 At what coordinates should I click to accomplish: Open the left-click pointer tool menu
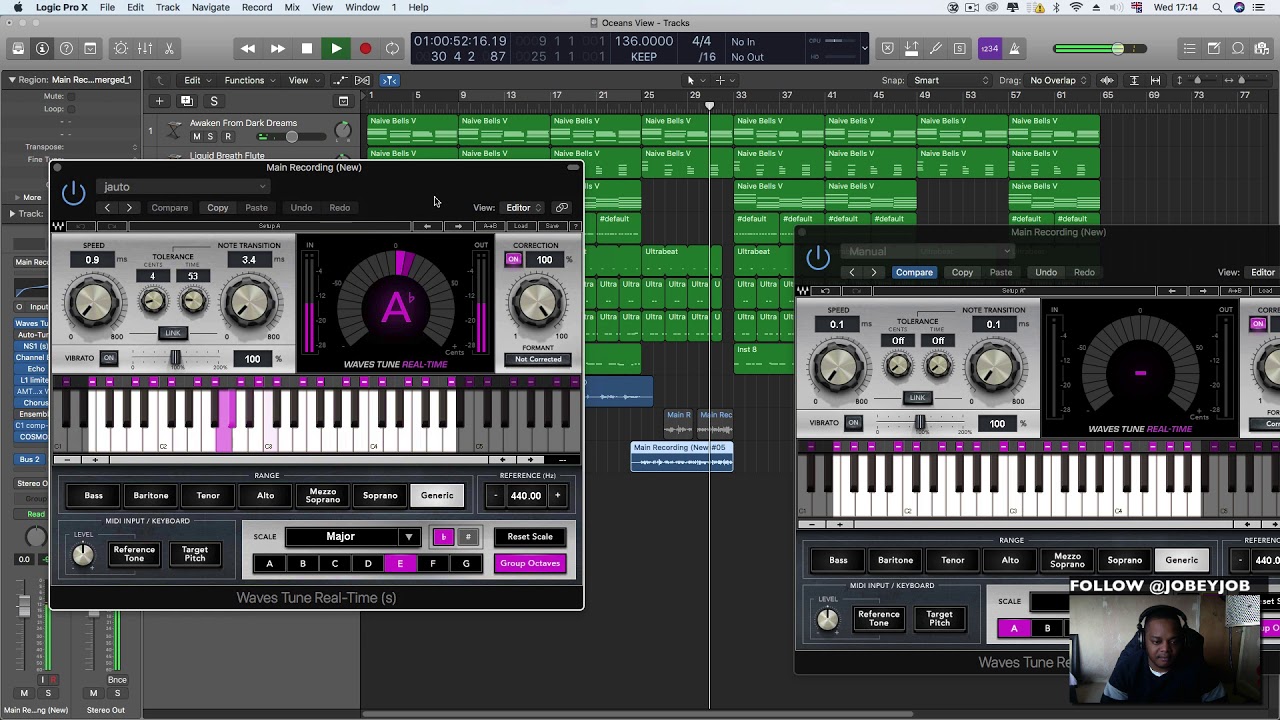[694, 80]
